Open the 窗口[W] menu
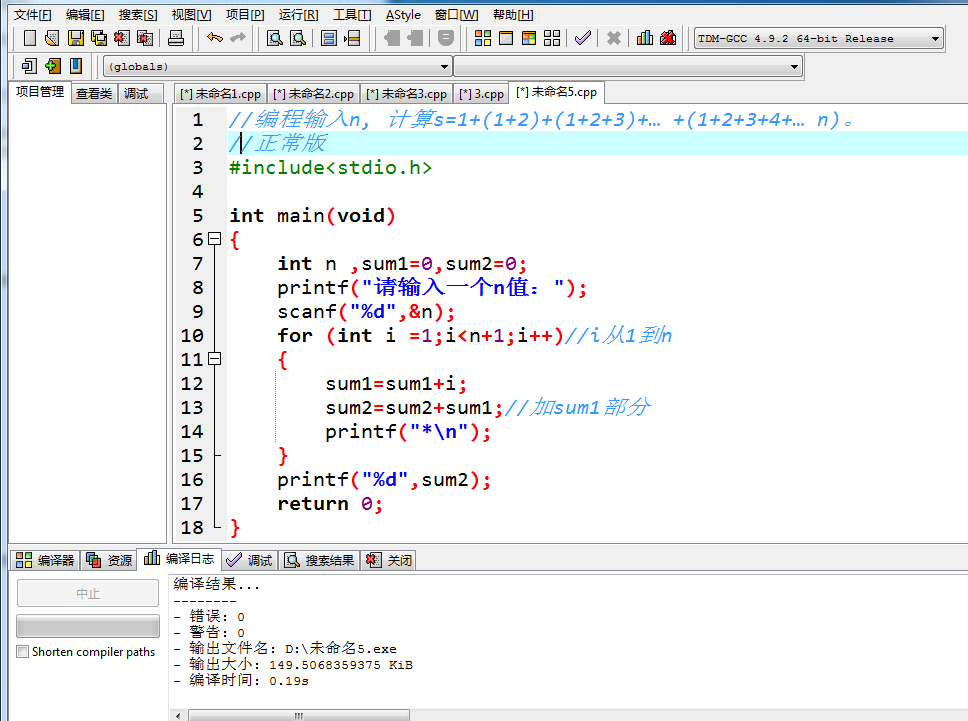The image size is (968, 721). coord(457,15)
